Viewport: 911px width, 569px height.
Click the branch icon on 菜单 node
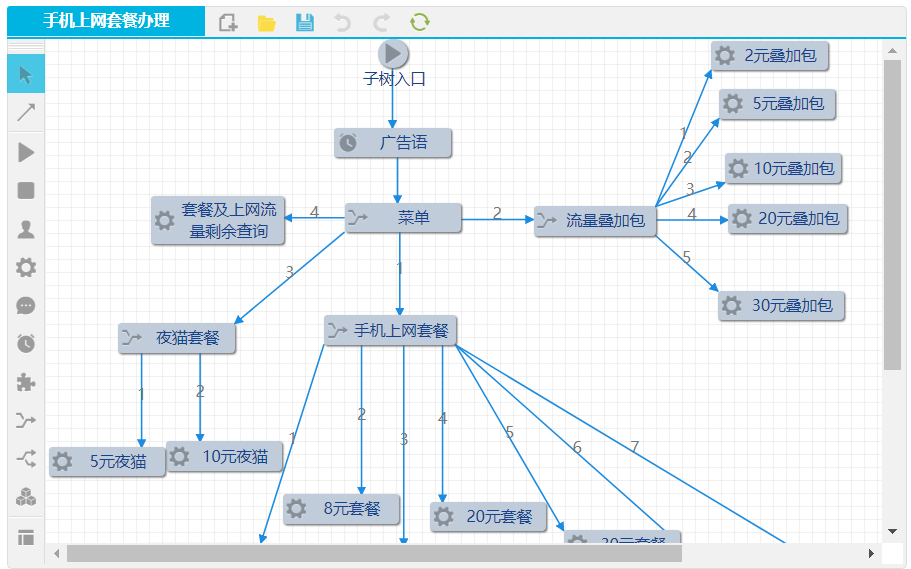point(358,218)
